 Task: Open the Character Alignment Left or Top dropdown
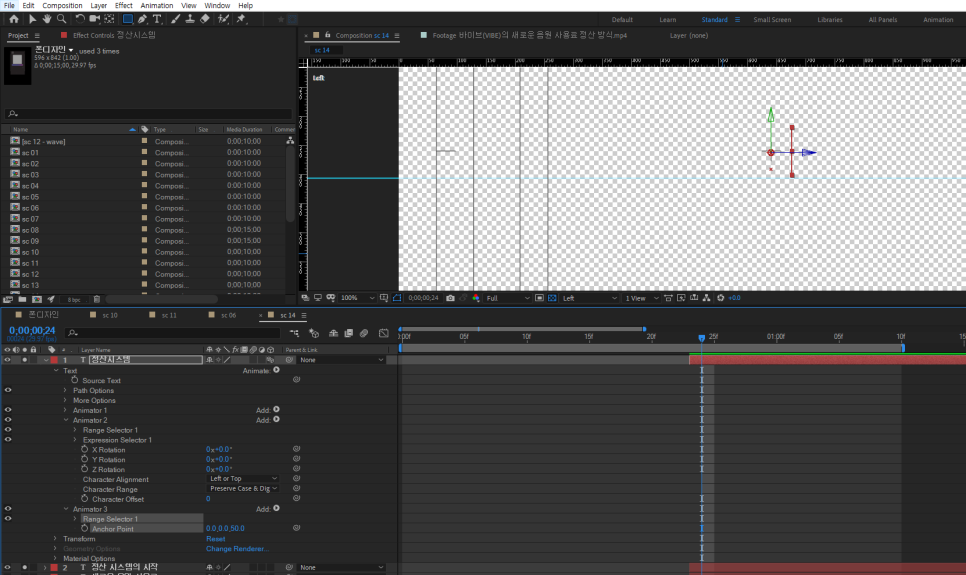tap(243, 479)
